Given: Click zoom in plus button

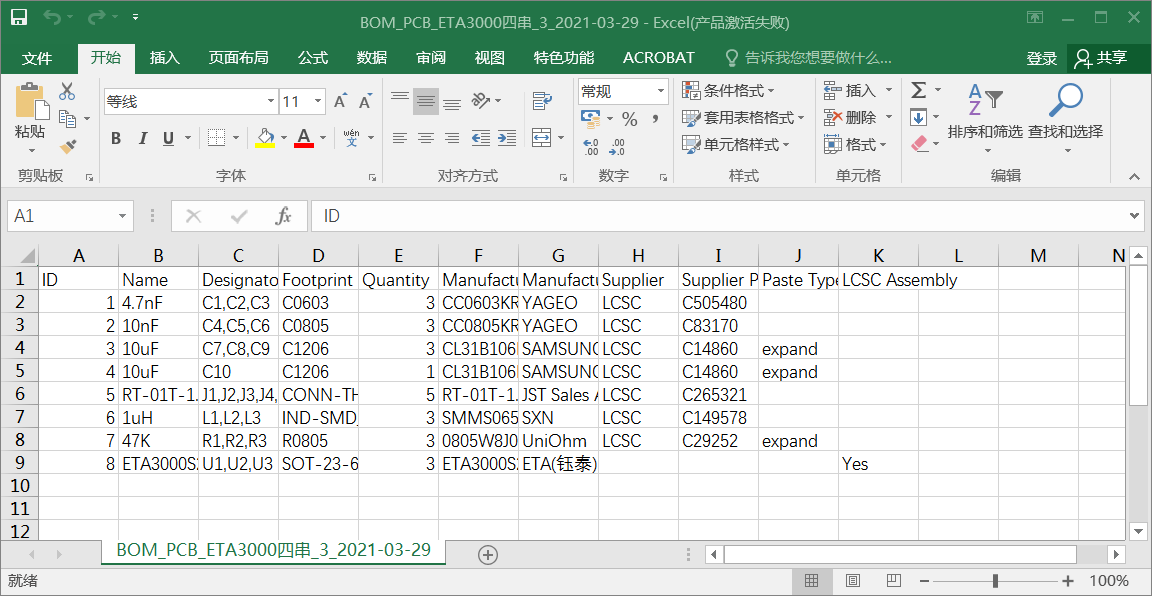Looking at the screenshot, I should pyautogui.click(x=1069, y=581).
